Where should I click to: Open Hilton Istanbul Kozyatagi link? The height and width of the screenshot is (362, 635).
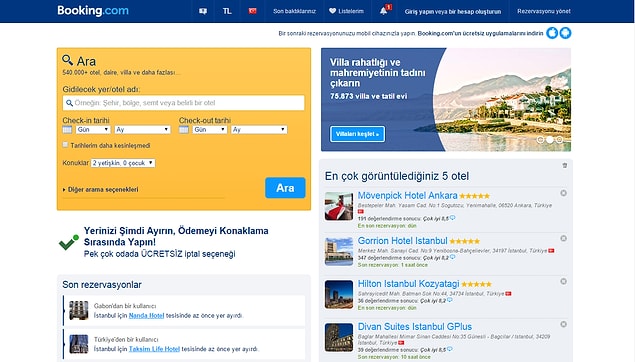408,284
